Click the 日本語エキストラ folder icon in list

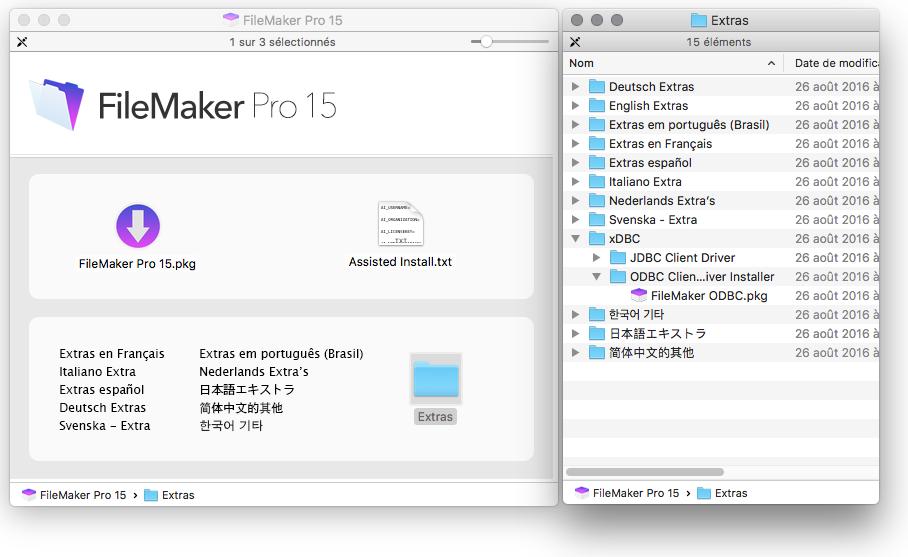[597, 334]
